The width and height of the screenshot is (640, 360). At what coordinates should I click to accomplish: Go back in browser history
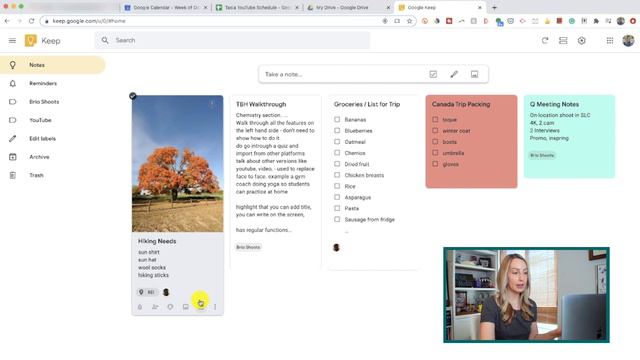click(7, 21)
